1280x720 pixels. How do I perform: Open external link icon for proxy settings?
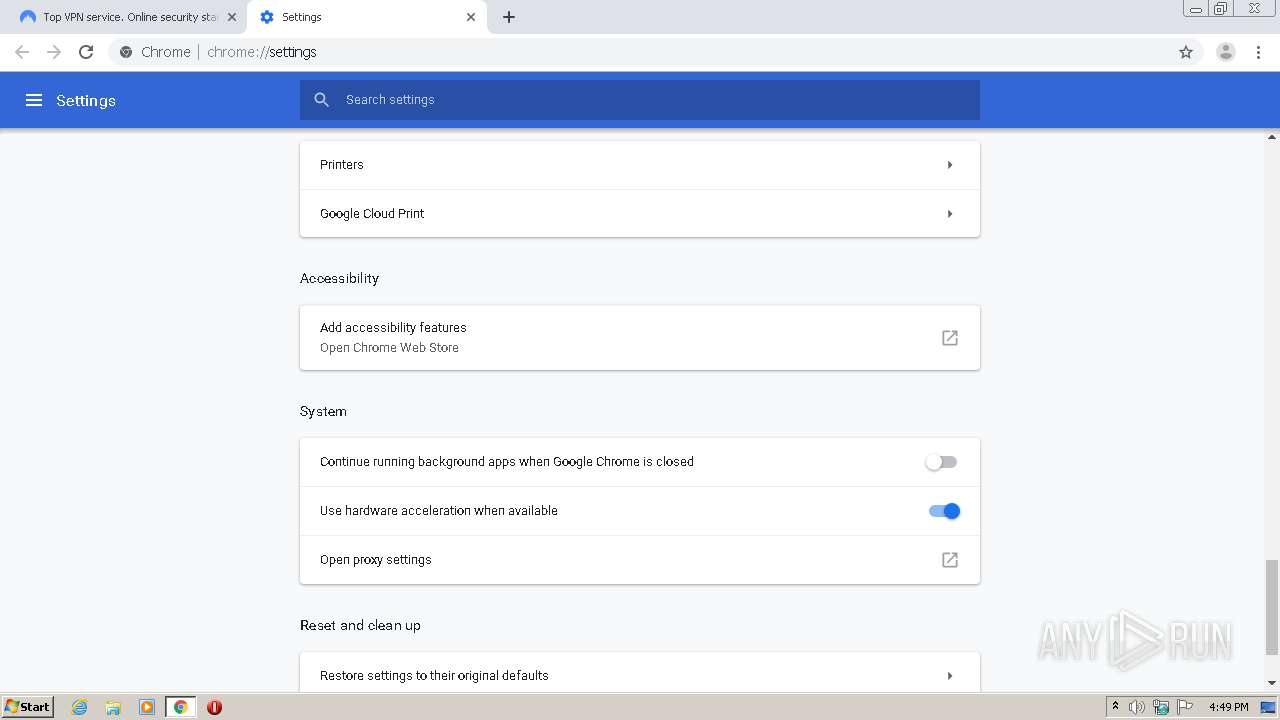(950, 560)
